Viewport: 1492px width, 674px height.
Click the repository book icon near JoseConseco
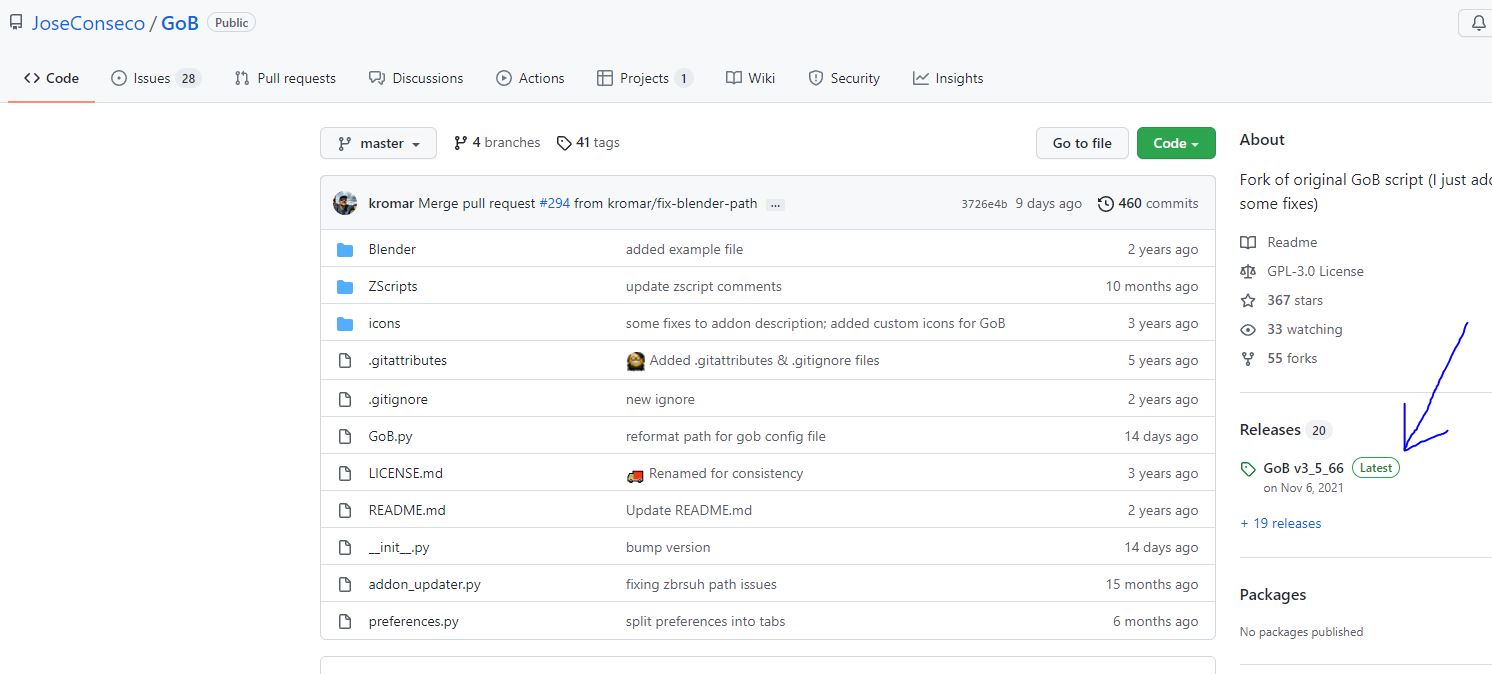point(15,21)
